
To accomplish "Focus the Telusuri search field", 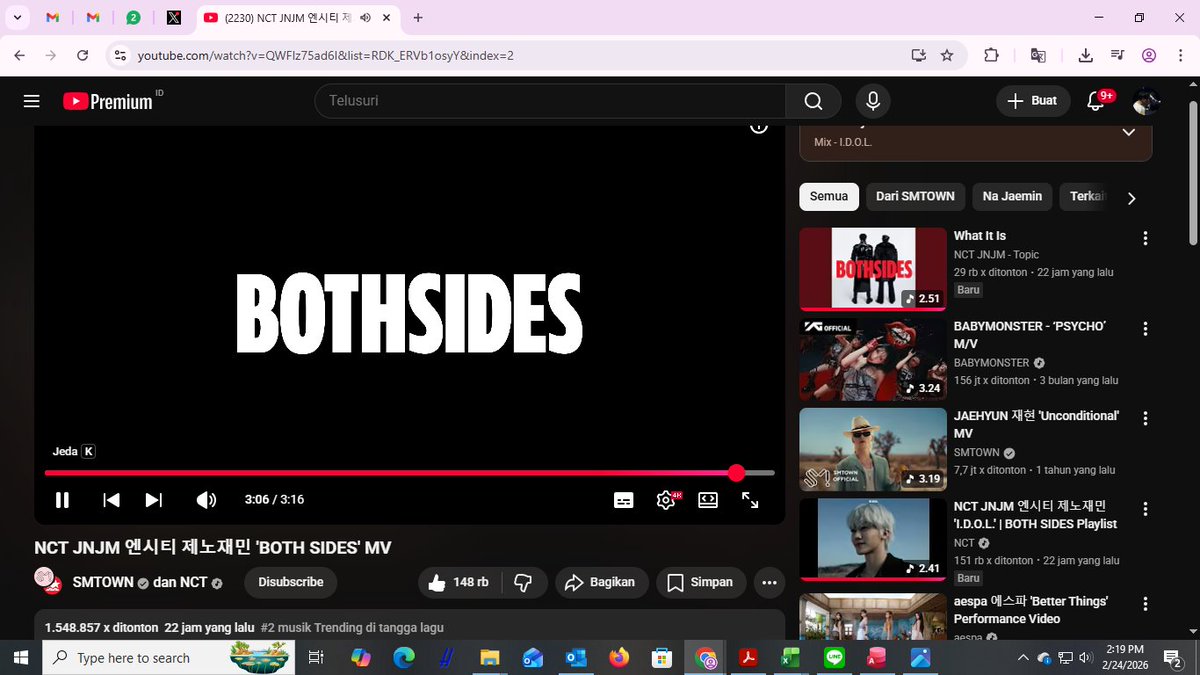I will 550,101.
